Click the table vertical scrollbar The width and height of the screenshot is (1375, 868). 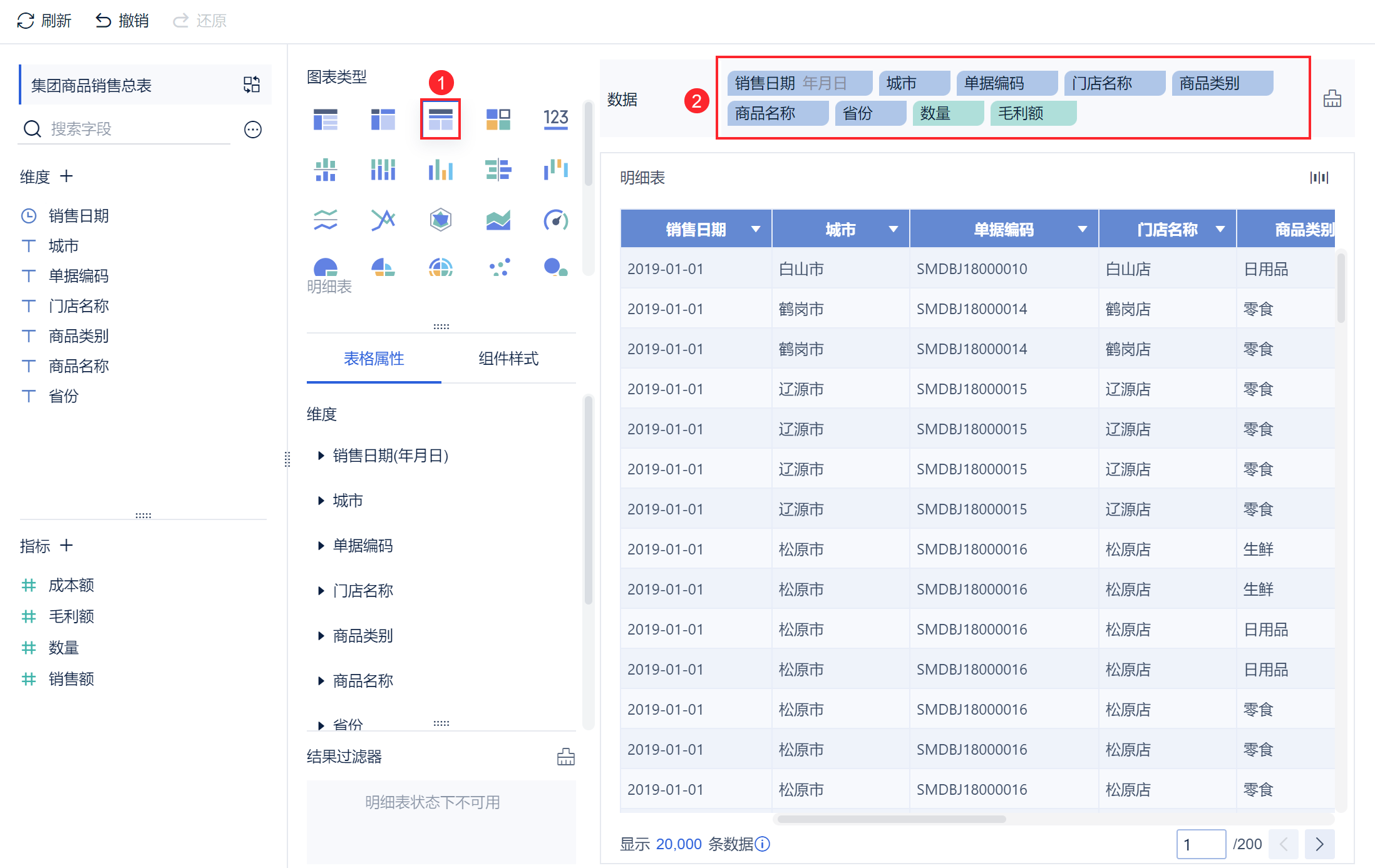[1341, 288]
